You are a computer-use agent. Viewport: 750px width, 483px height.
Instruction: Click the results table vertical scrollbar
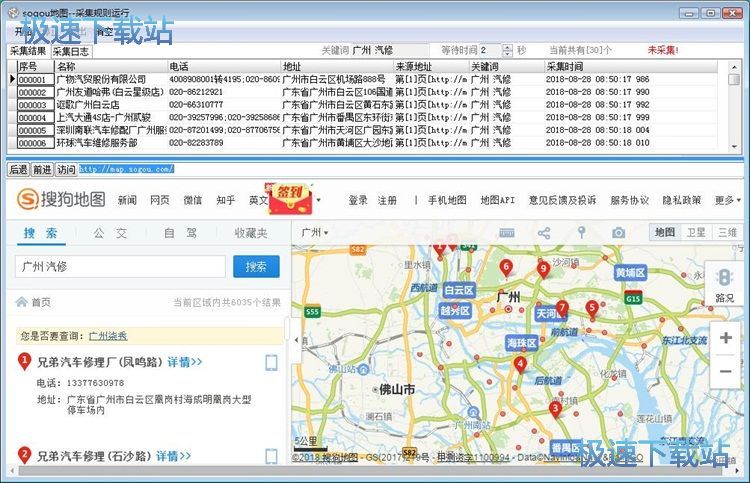point(735,110)
